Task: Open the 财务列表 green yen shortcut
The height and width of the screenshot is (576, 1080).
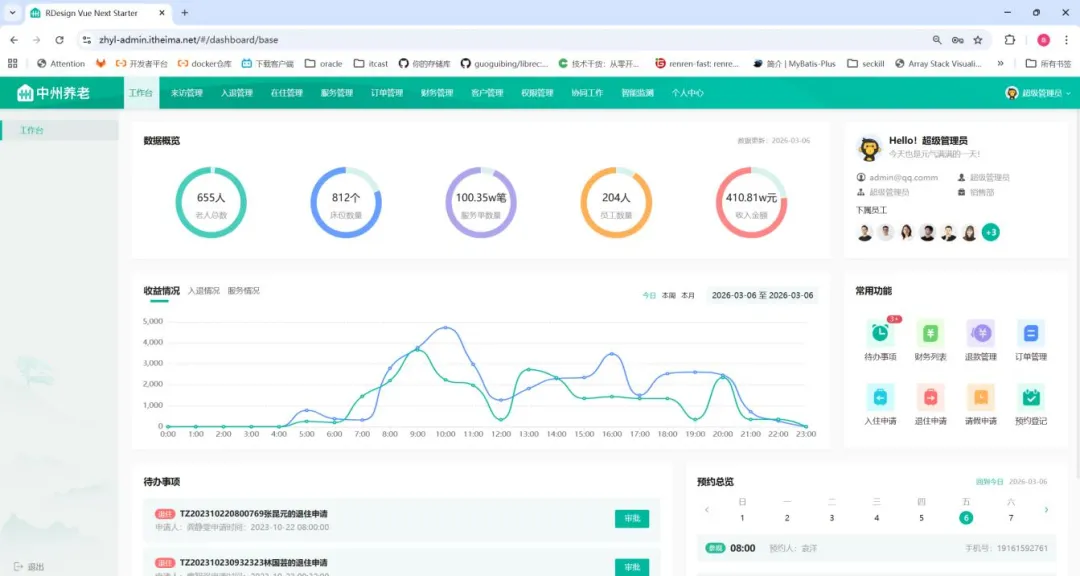Action: (x=930, y=333)
